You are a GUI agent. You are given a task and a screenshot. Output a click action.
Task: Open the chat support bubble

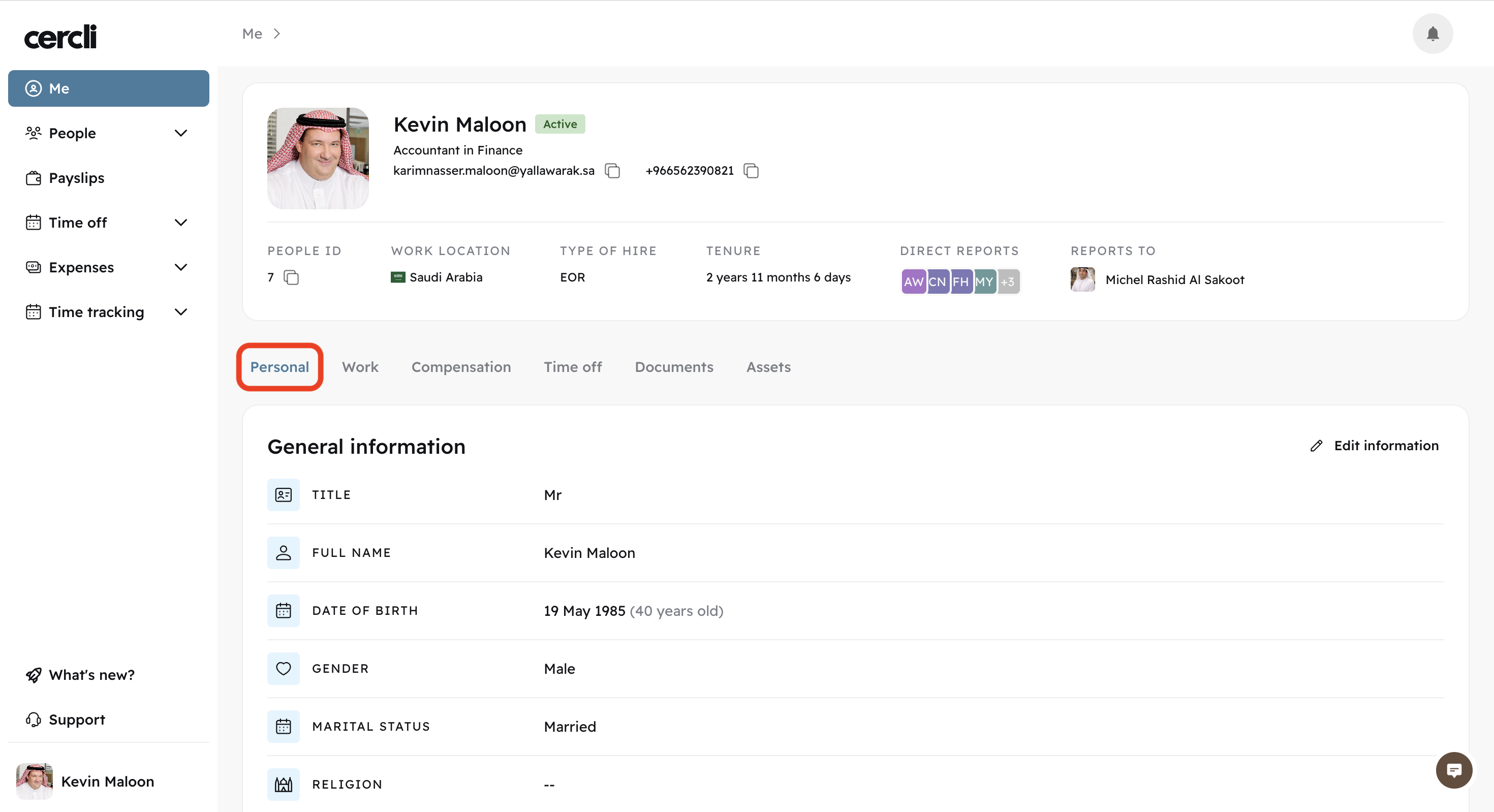(1453, 770)
